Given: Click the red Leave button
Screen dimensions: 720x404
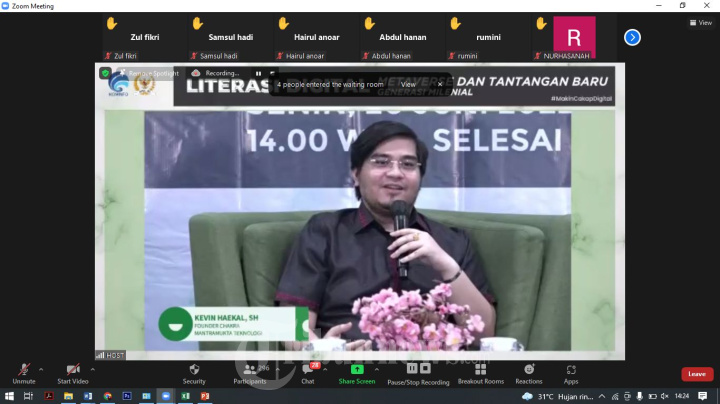Looking at the screenshot, I should coord(697,374).
